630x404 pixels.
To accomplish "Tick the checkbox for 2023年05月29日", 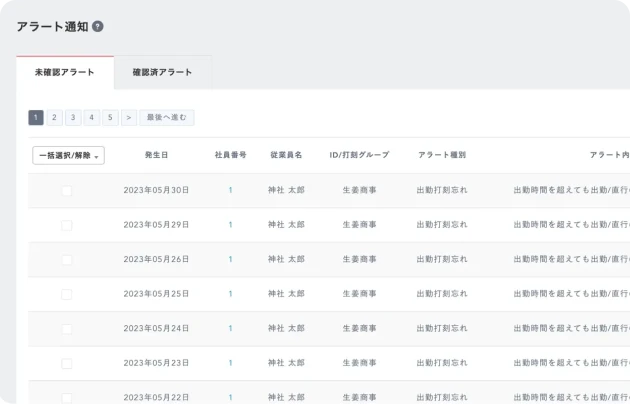I will coord(66,225).
